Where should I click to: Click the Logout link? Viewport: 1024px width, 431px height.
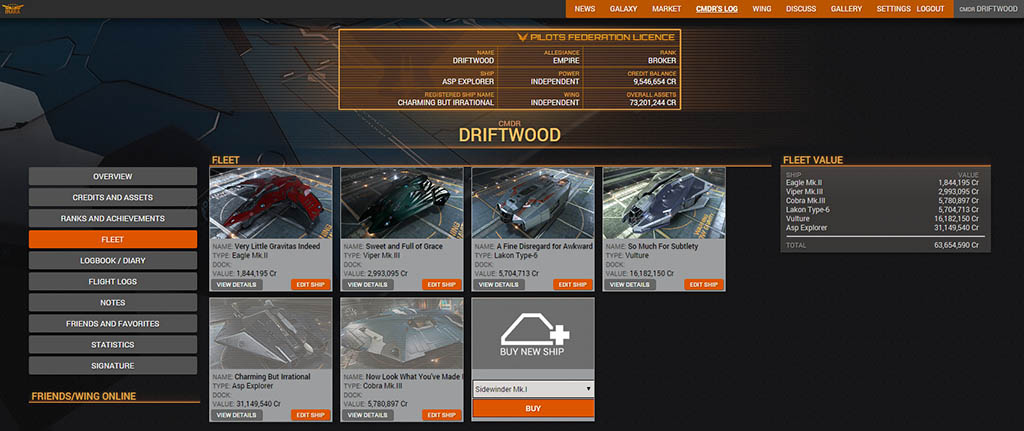point(930,9)
